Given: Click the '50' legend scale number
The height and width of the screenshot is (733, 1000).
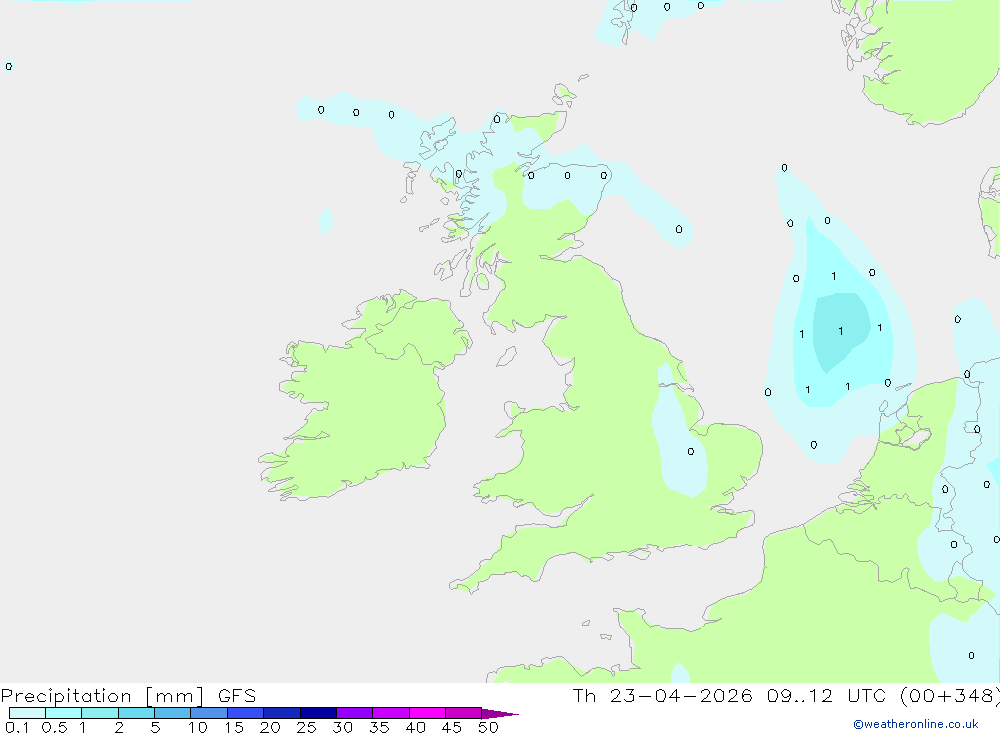Looking at the screenshot, I should (x=488, y=727).
